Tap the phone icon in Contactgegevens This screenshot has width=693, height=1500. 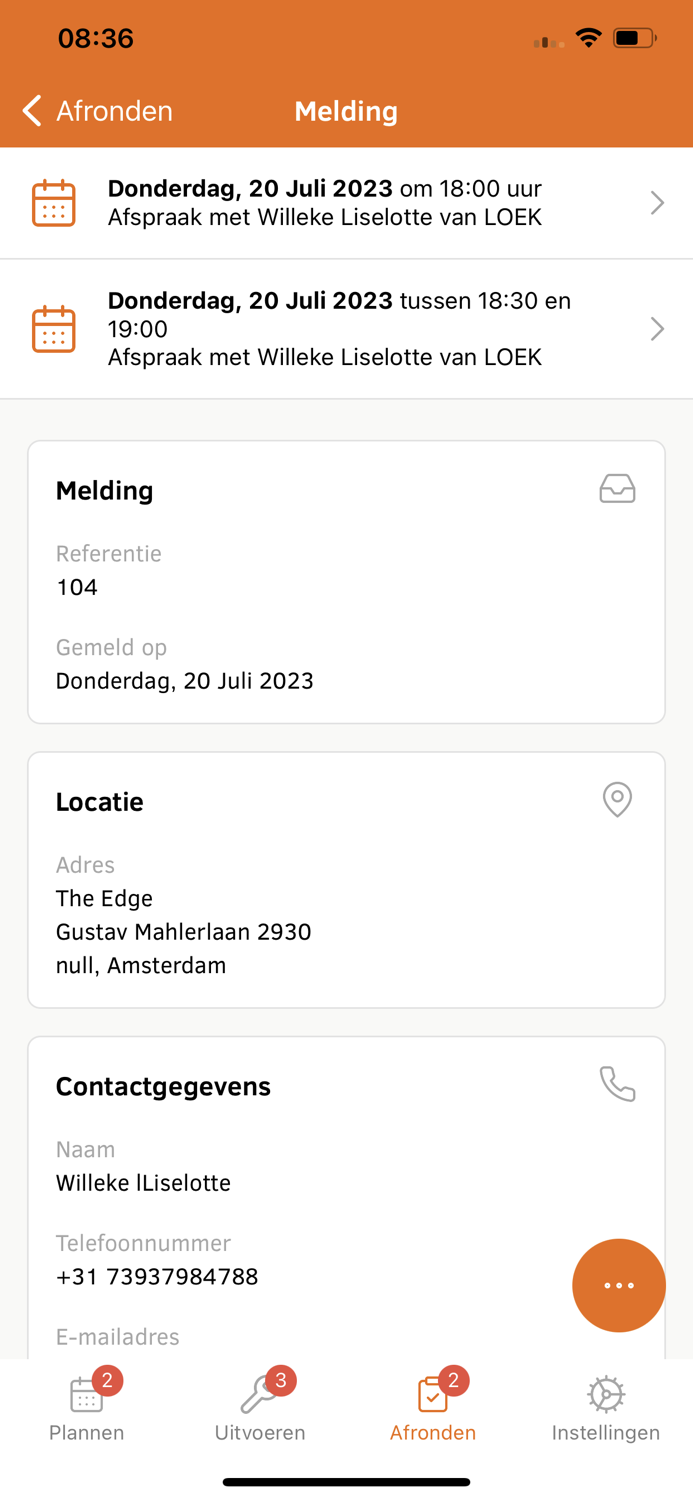tap(617, 1082)
